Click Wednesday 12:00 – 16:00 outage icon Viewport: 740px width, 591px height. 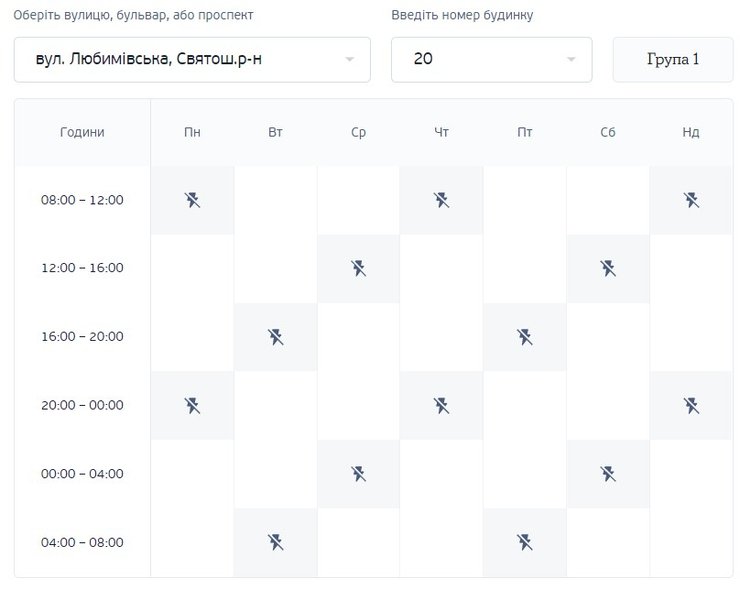point(359,268)
